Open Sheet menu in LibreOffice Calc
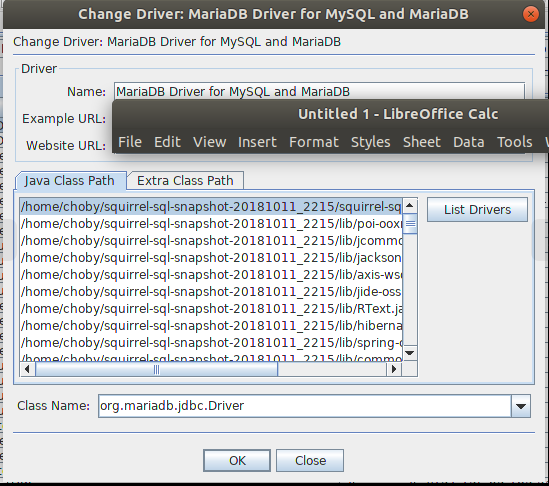Screen dimensions: 549x486 tap(422, 142)
